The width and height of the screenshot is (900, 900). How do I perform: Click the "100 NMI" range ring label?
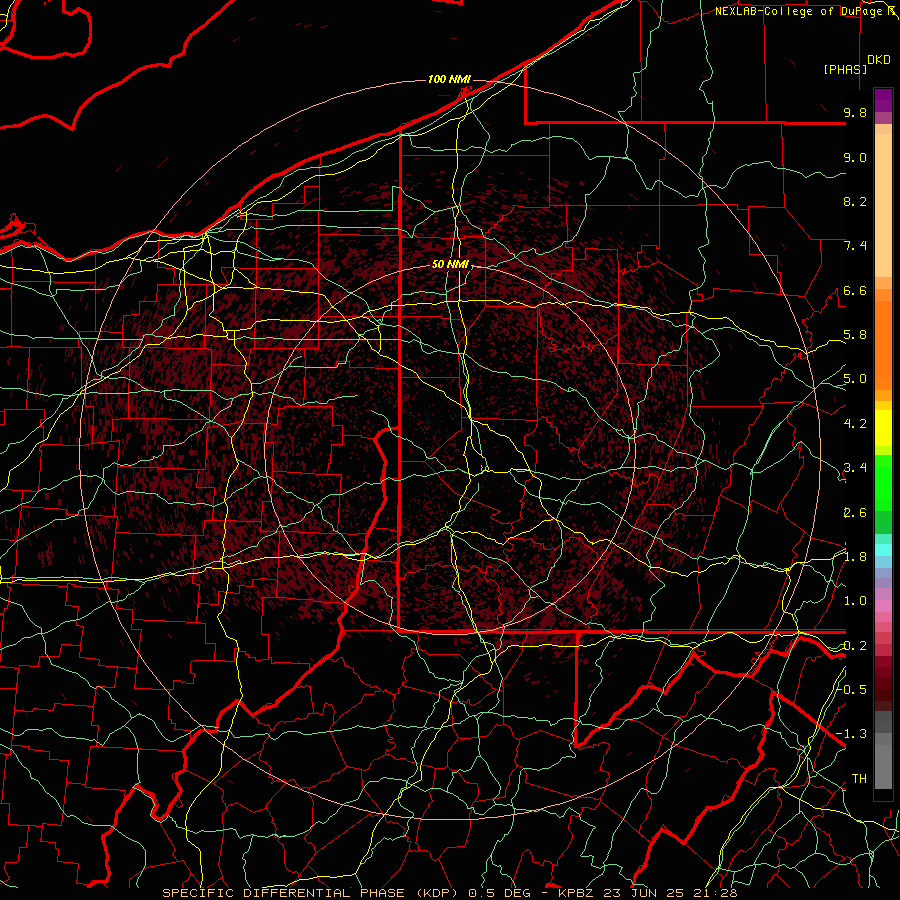pyautogui.click(x=449, y=79)
